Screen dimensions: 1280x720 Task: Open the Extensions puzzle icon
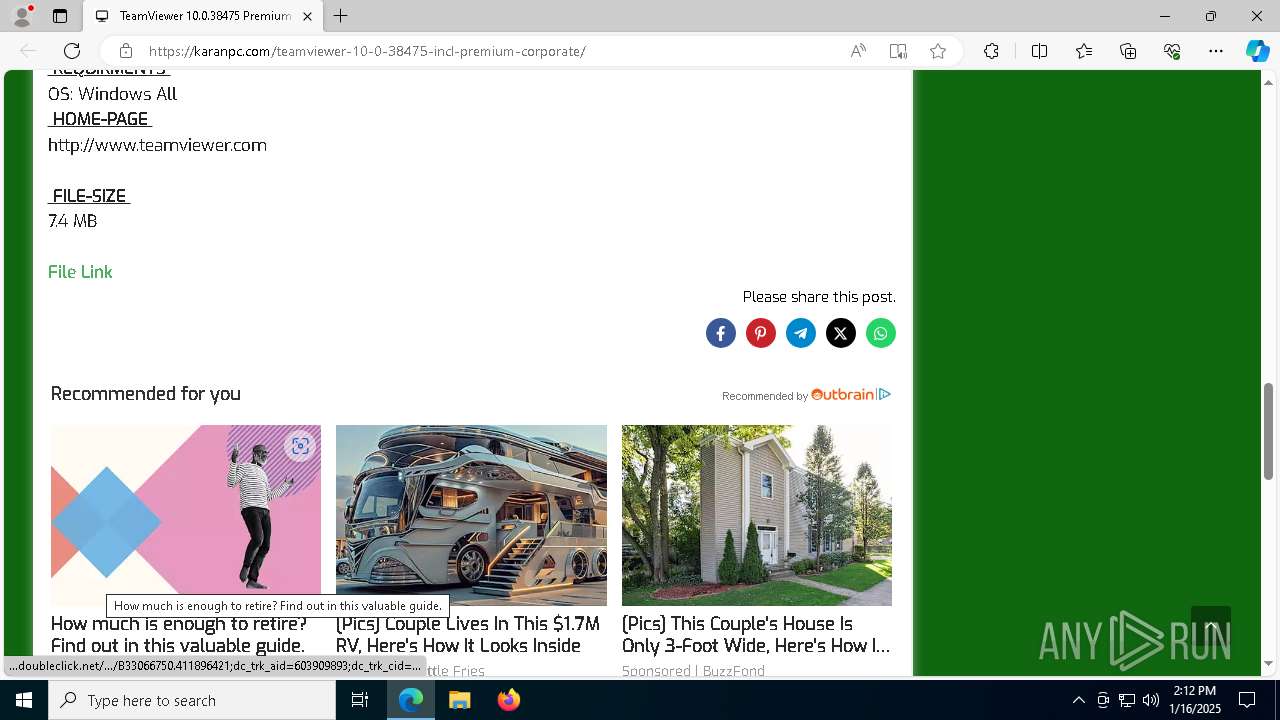coord(991,51)
